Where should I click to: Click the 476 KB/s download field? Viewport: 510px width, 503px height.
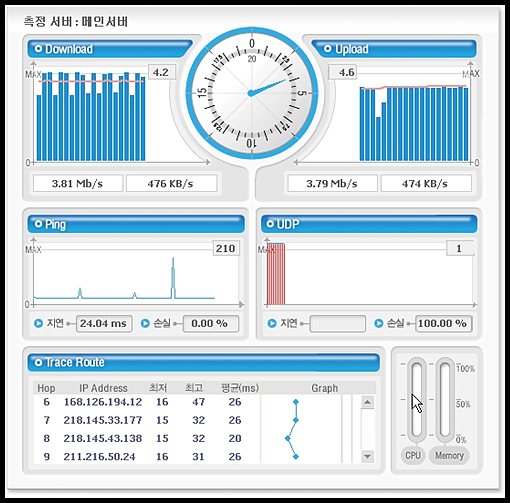pos(171,183)
